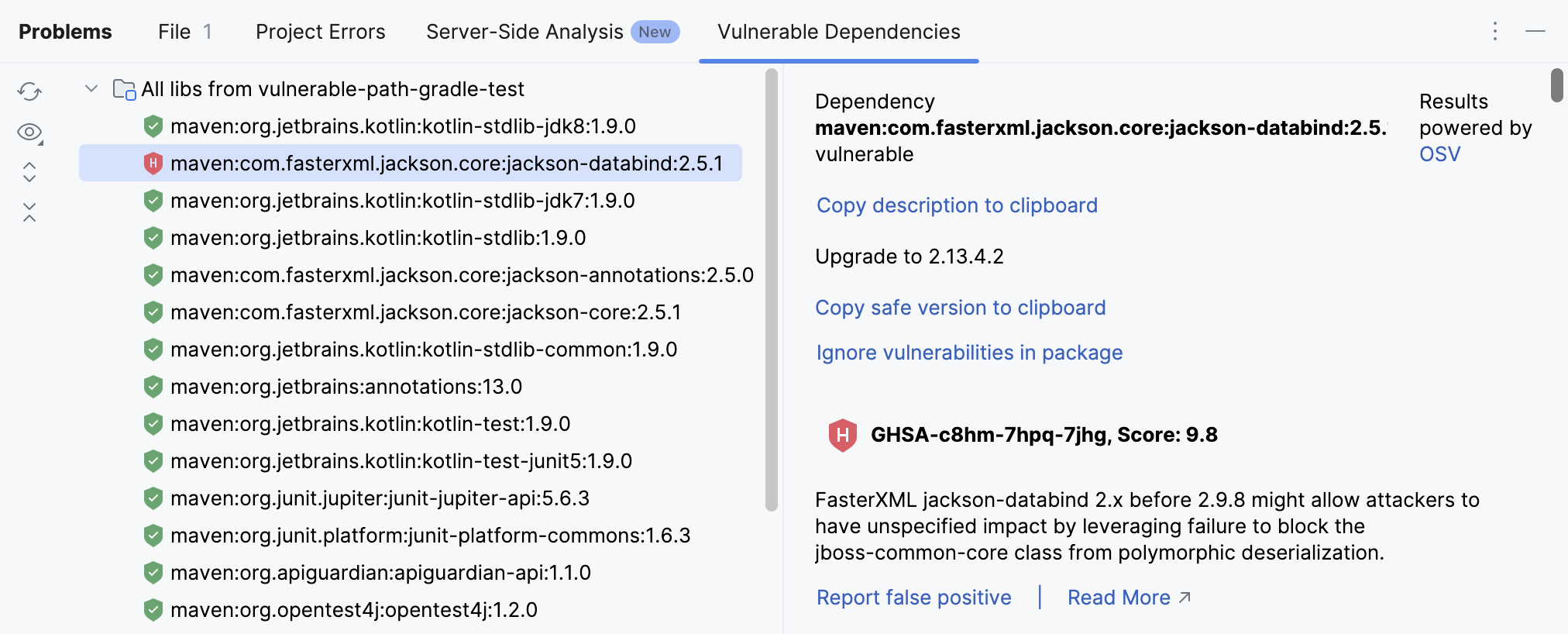The image size is (1568, 634).
Task: Click the green shield beside org.jetbrains:annotations
Action: point(153,387)
